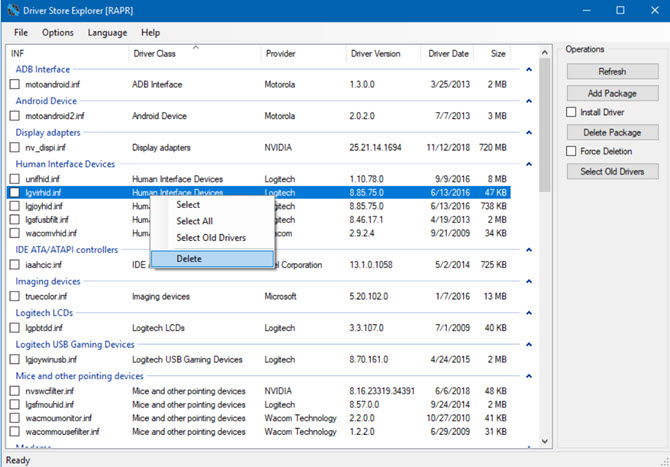This screenshot has height=467, width=670.
Task: Sort by the Provider column header
Action: tap(303, 53)
